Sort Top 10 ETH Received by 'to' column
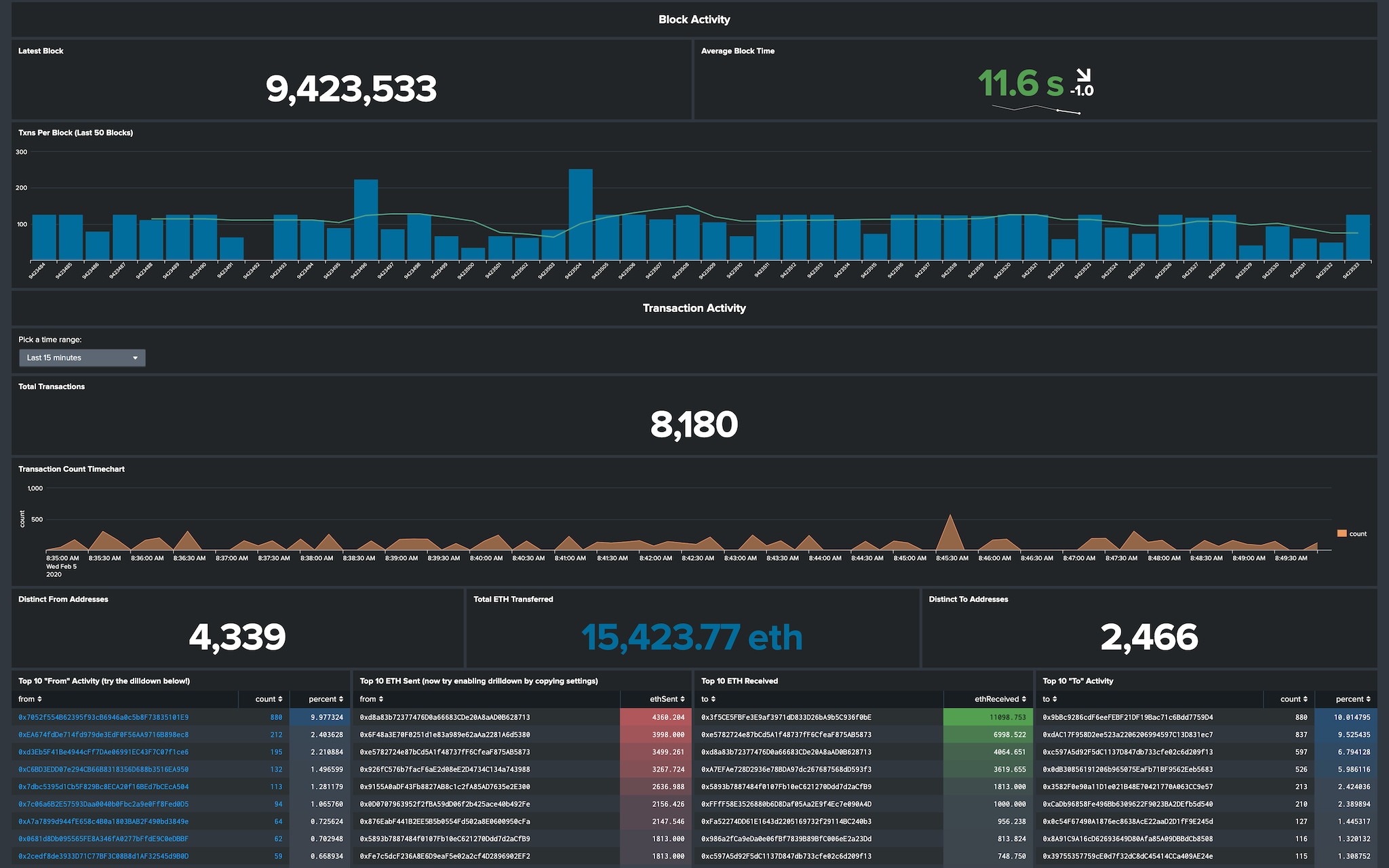The height and width of the screenshot is (868, 1389). [708, 699]
